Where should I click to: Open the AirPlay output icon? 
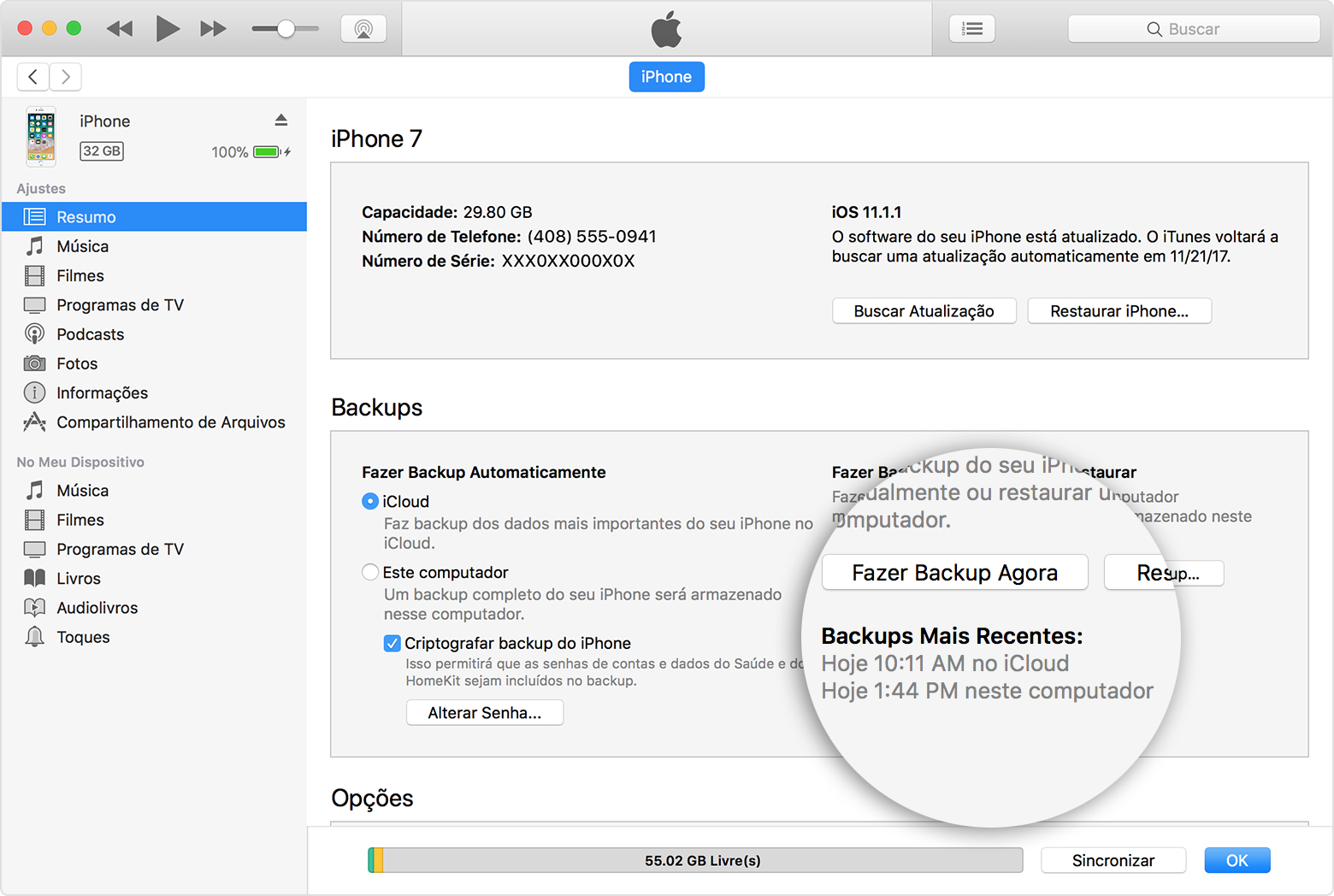[363, 29]
